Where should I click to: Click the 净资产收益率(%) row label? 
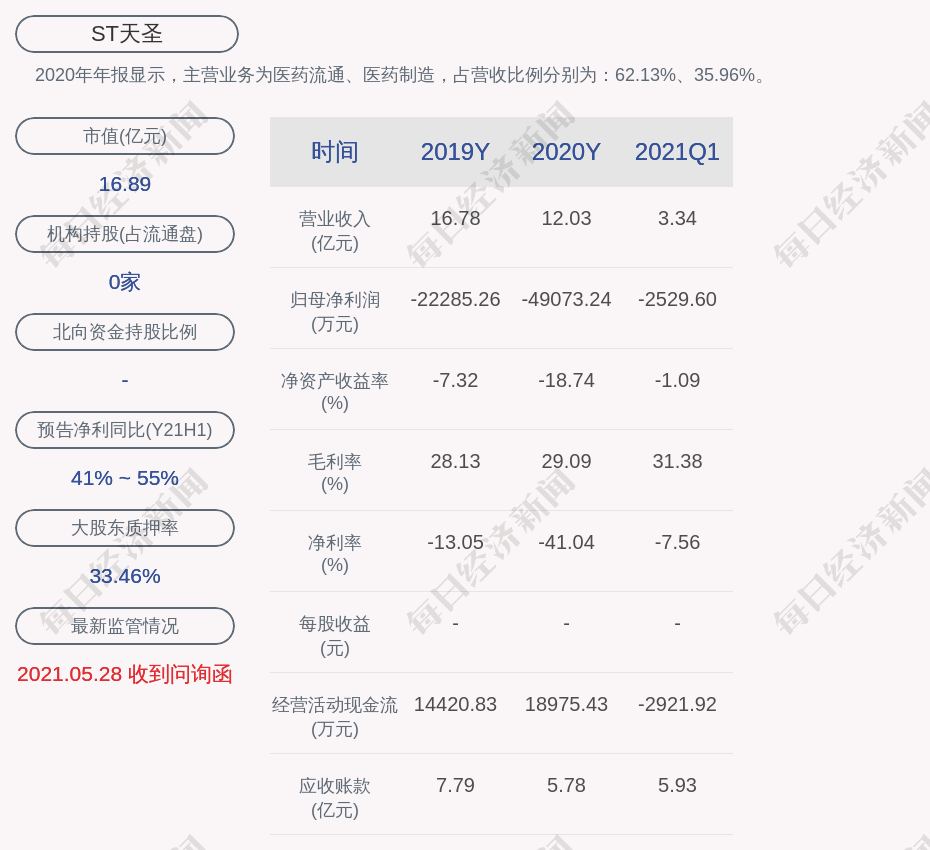tap(335, 391)
